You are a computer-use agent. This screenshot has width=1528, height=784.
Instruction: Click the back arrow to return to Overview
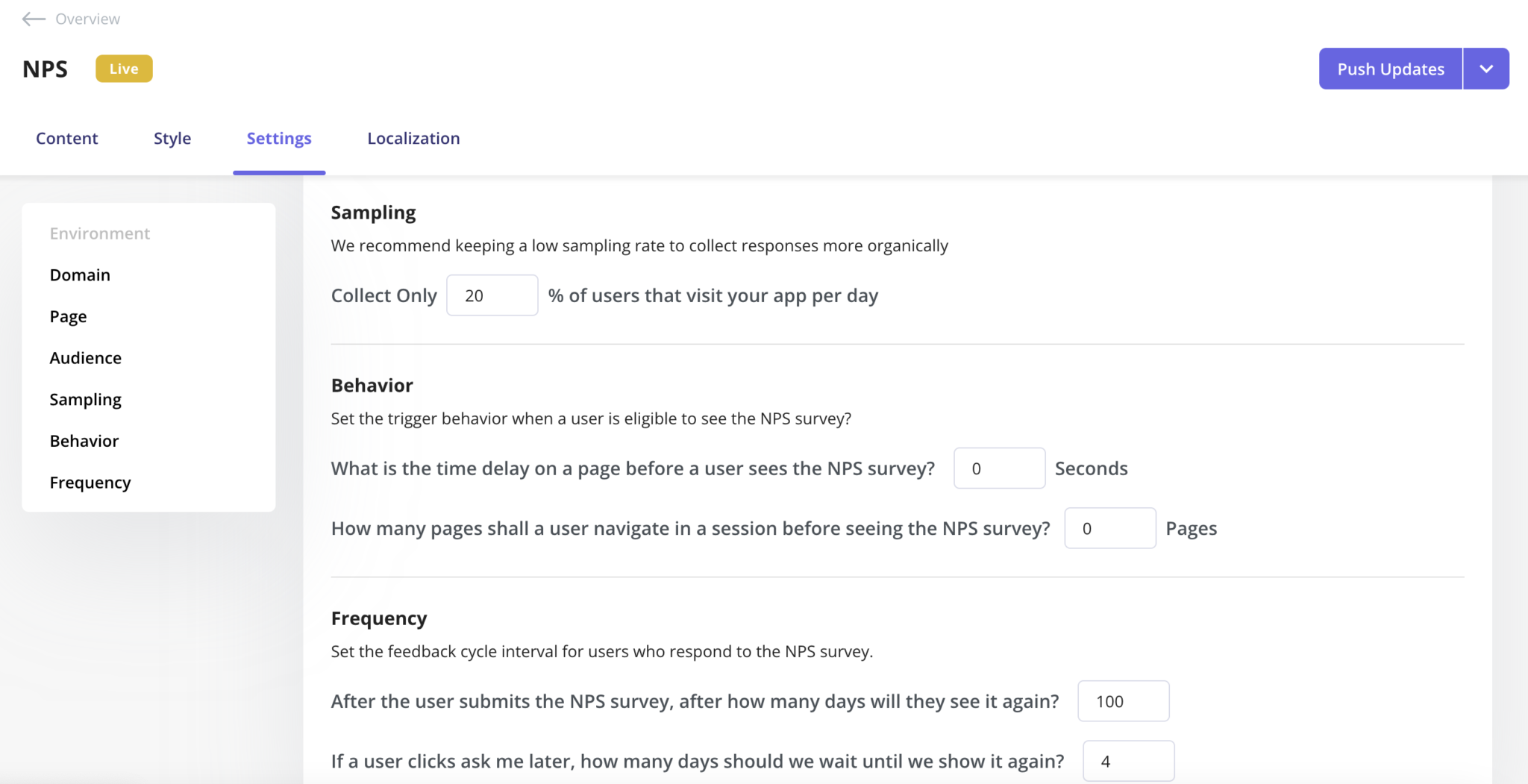tap(34, 19)
